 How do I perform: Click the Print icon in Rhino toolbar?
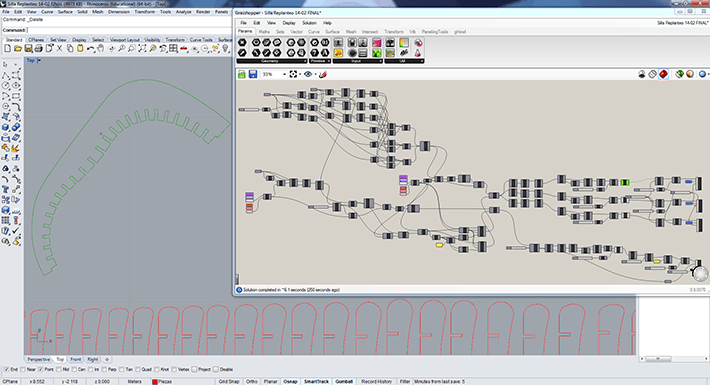tap(38, 48)
